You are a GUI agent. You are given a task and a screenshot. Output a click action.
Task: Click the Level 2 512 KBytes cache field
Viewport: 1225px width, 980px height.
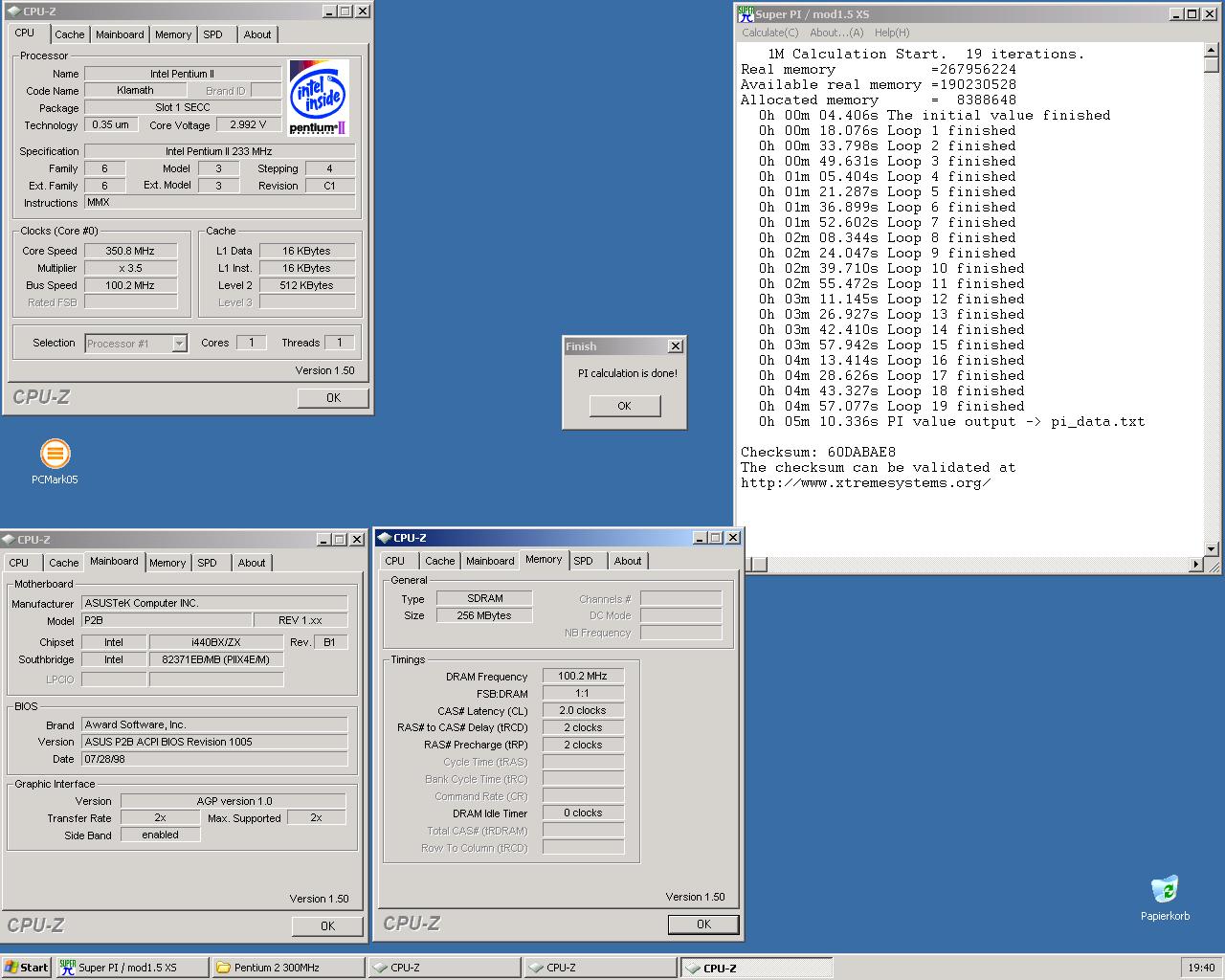(307, 285)
